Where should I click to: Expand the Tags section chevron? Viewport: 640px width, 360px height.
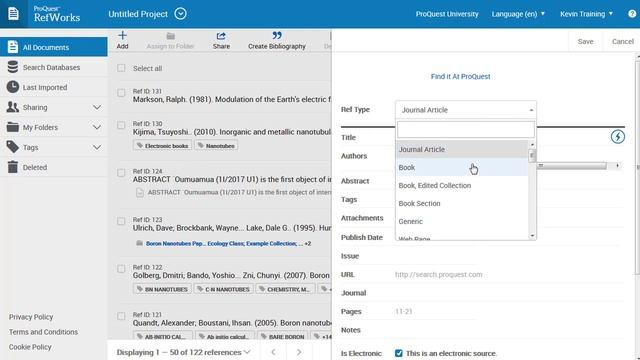point(97,147)
